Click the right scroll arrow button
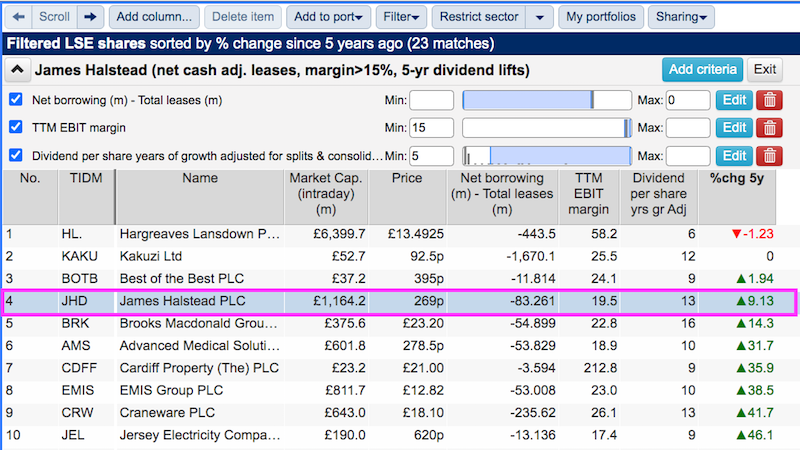This screenshot has height=450, width=800. click(x=90, y=17)
